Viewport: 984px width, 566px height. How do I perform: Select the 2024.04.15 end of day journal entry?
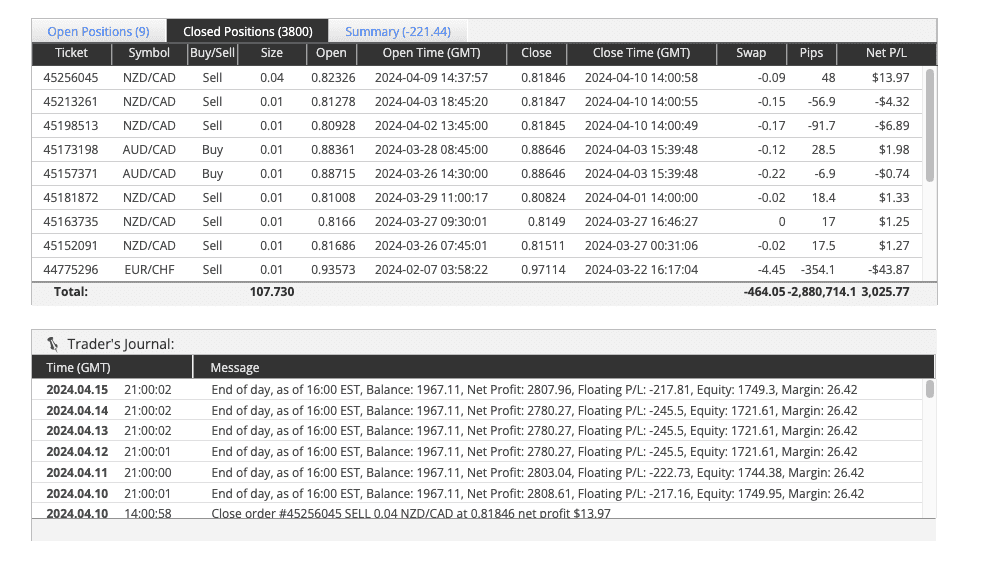(477, 390)
